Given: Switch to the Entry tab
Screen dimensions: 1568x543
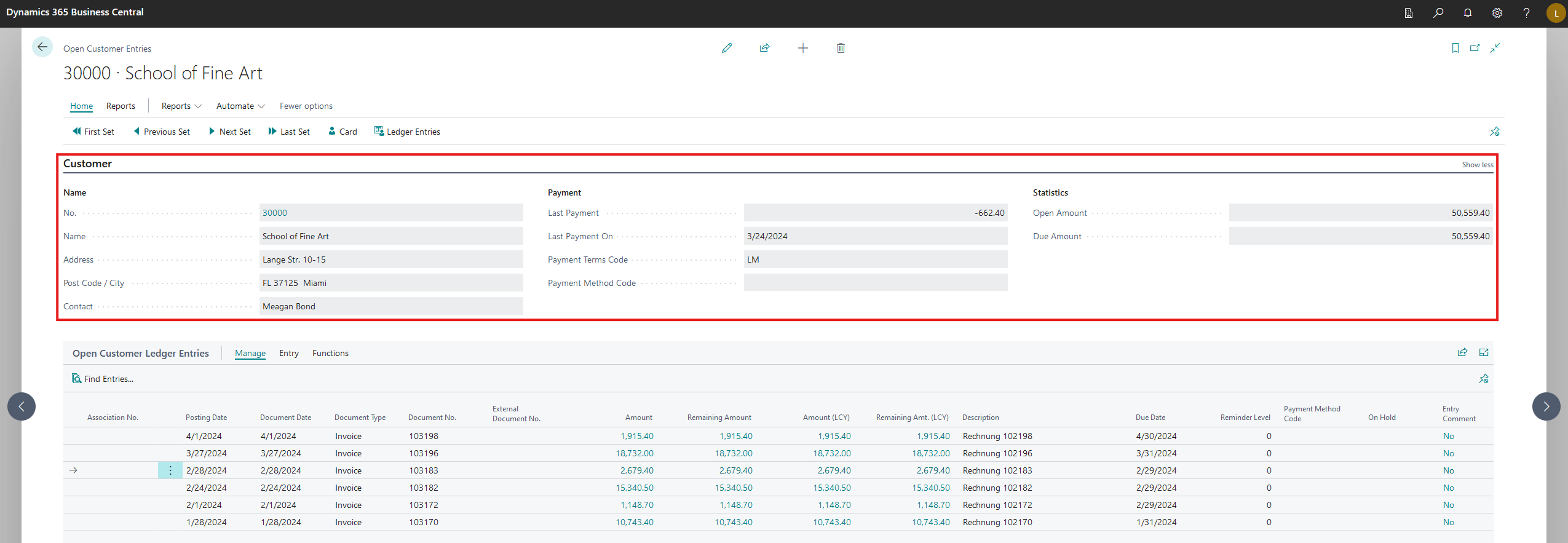Looking at the screenshot, I should click(288, 353).
